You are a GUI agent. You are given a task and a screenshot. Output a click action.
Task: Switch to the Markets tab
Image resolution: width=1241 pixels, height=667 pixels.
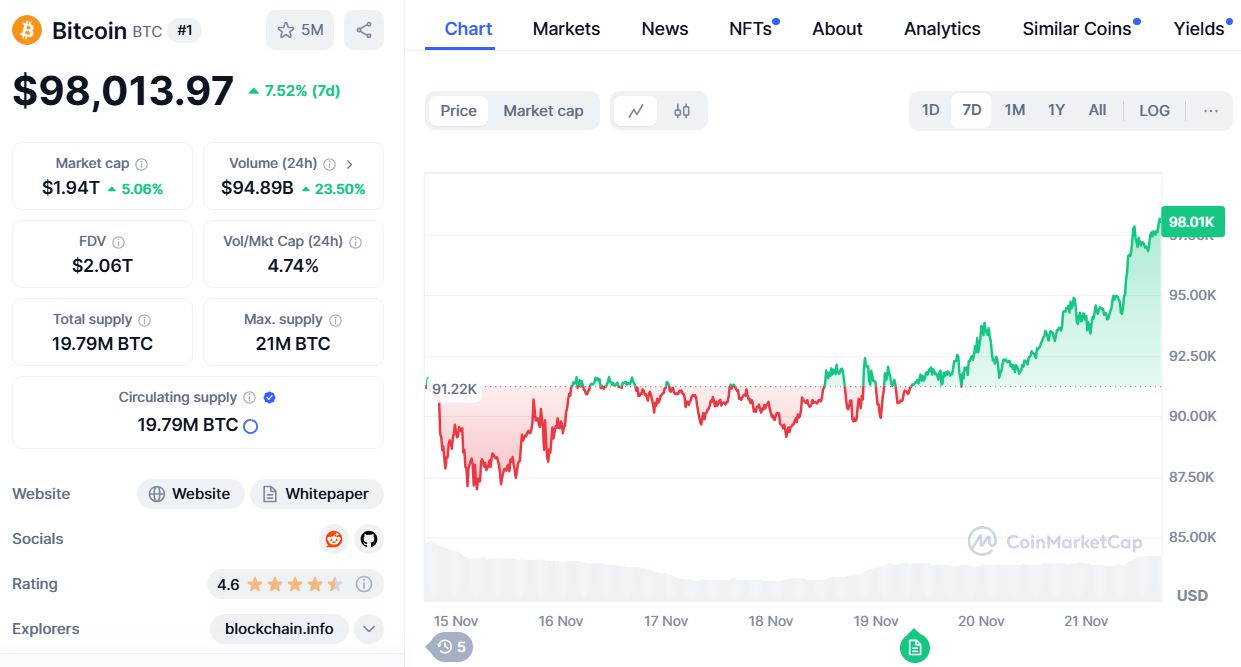(x=566, y=29)
